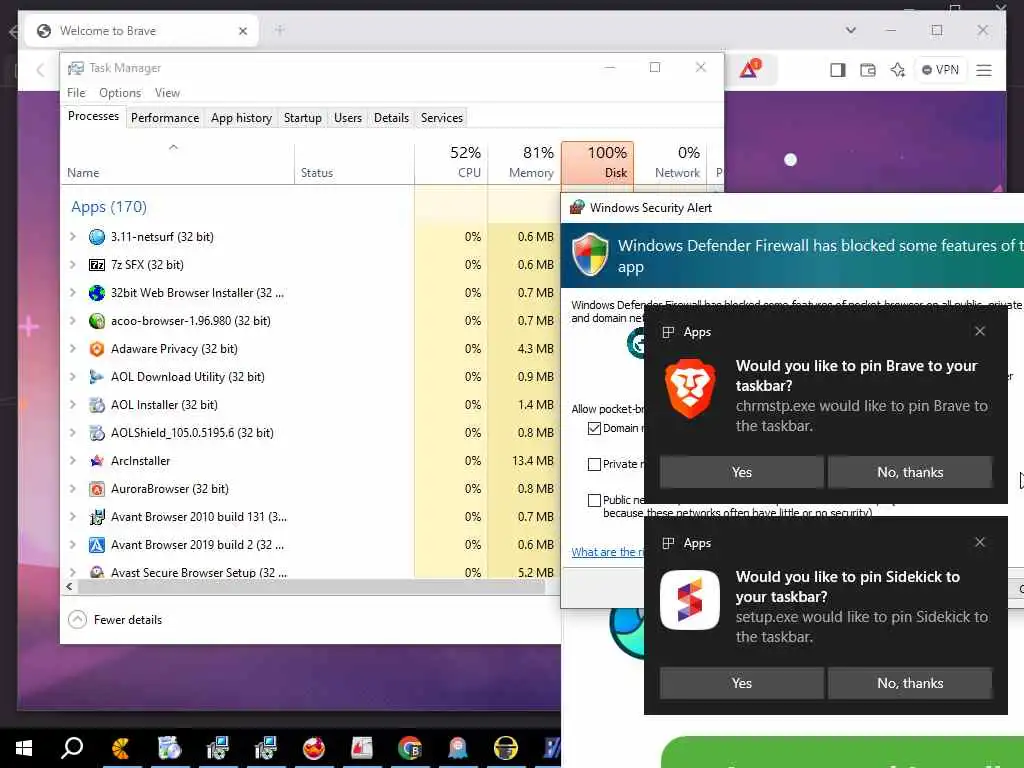This screenshot has width=1024, height=768.
Task: Open the Brave Wallet icon
Action: [x=867, y=70]
